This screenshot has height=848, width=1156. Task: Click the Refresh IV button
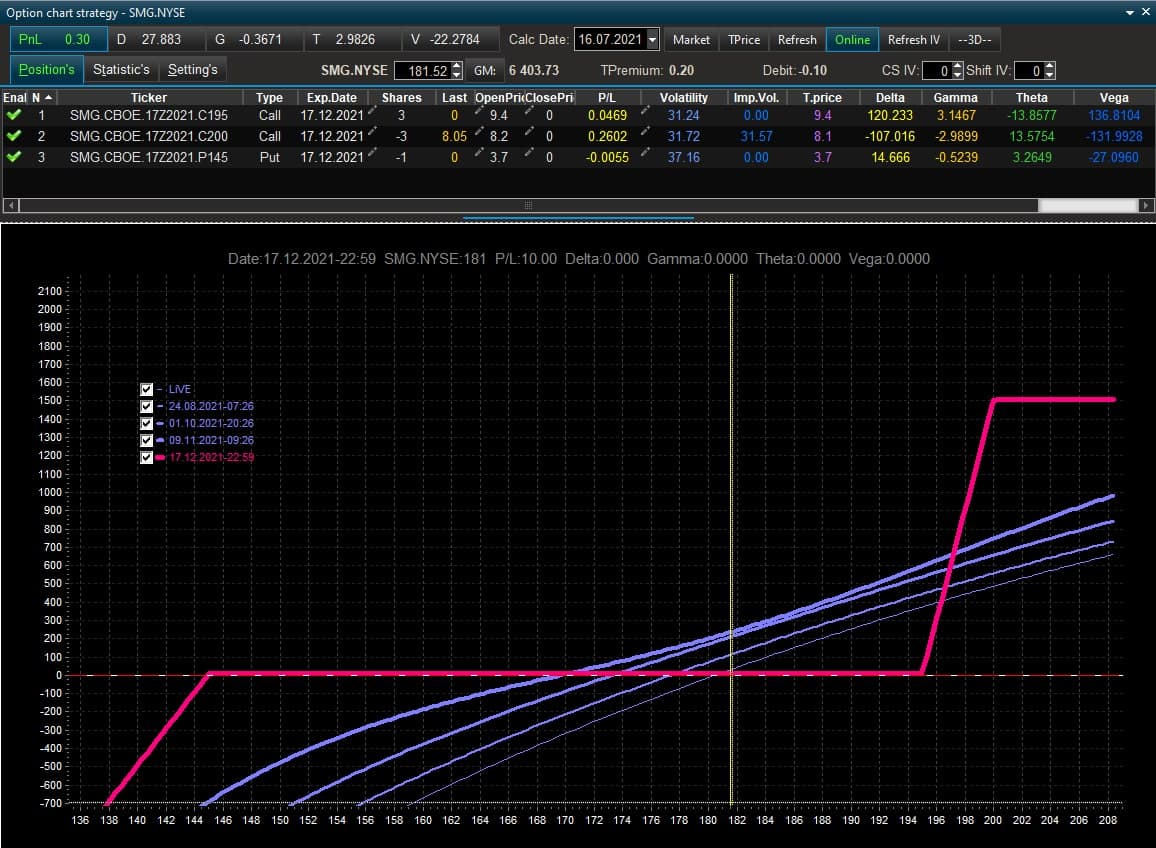[913, 40]
